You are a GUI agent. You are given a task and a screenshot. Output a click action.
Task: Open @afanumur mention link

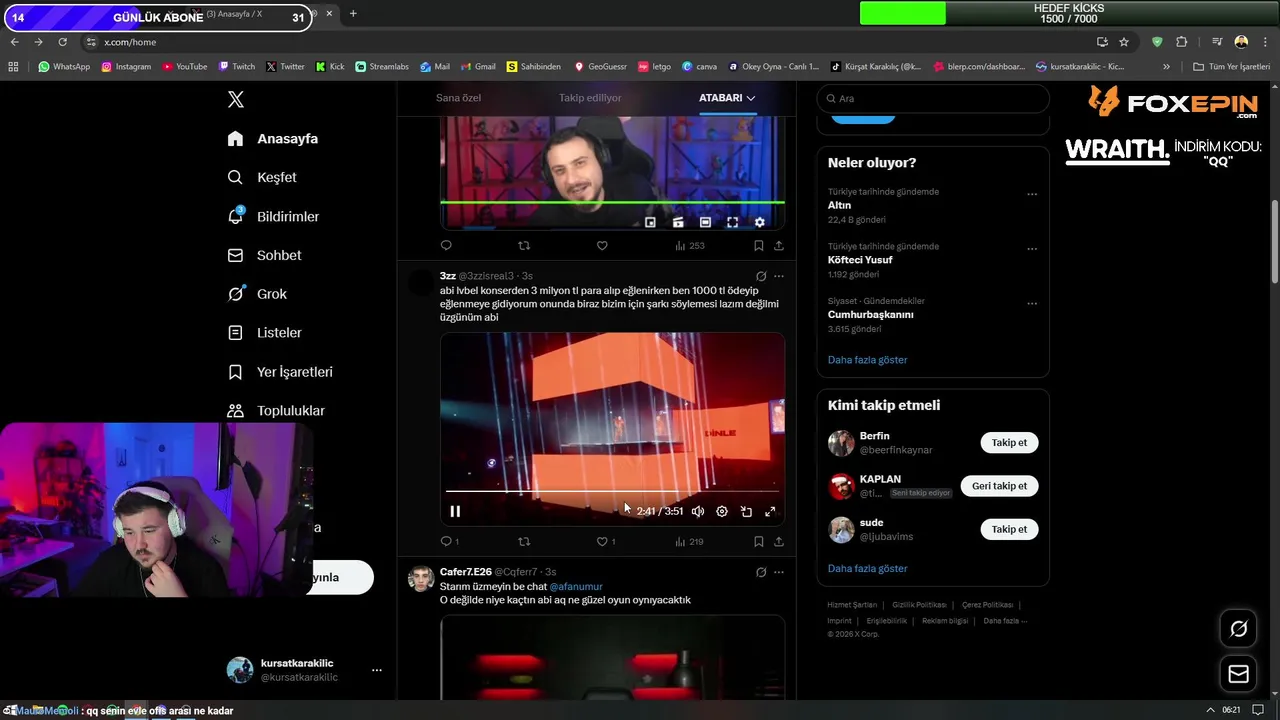pyautogui.click(x=576, y=586)
